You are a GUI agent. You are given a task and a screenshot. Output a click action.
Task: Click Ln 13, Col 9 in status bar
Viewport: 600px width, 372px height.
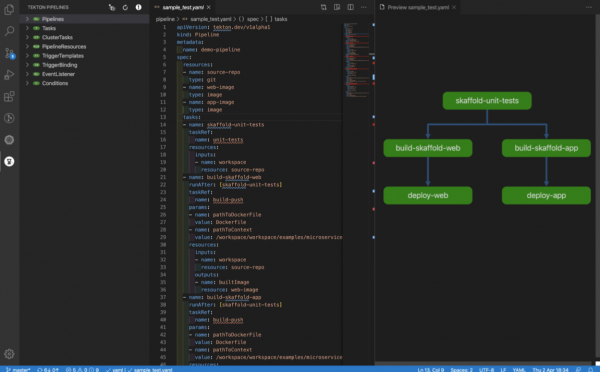(430, 370)
